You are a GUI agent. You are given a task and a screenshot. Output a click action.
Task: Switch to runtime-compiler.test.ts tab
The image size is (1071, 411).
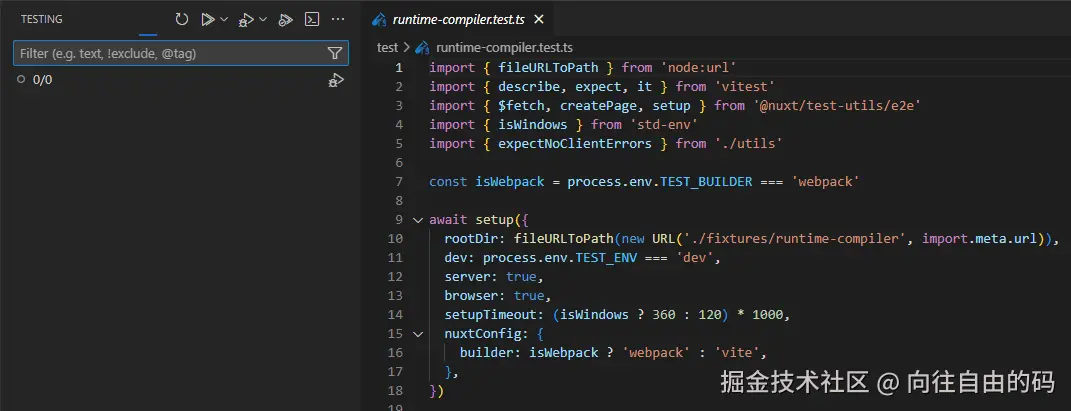coord(458,19)
